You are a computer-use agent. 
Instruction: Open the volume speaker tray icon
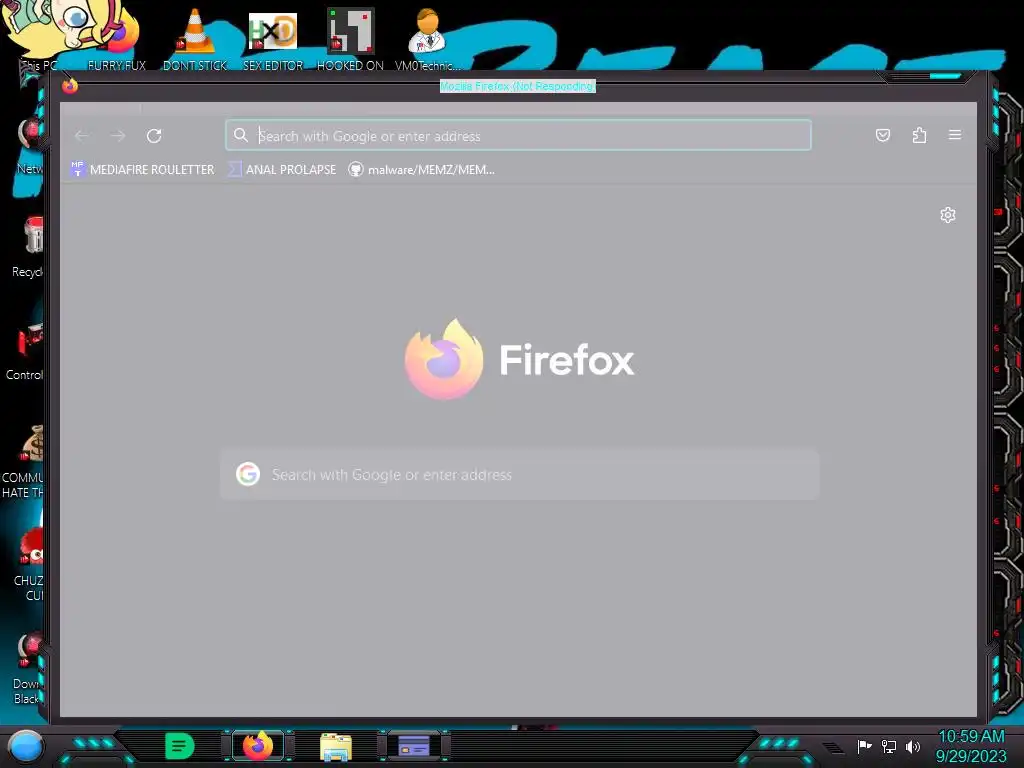[x=912, y=746]
